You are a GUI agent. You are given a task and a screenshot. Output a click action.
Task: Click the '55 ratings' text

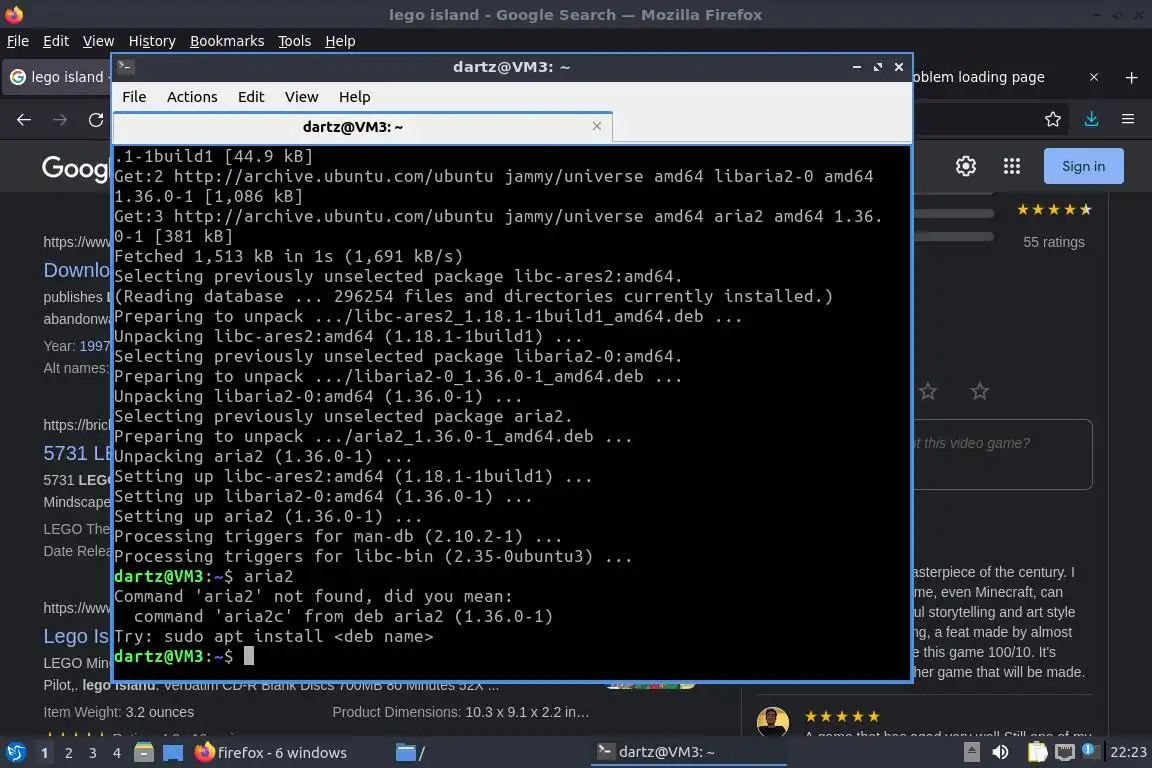click(1054, 242)
